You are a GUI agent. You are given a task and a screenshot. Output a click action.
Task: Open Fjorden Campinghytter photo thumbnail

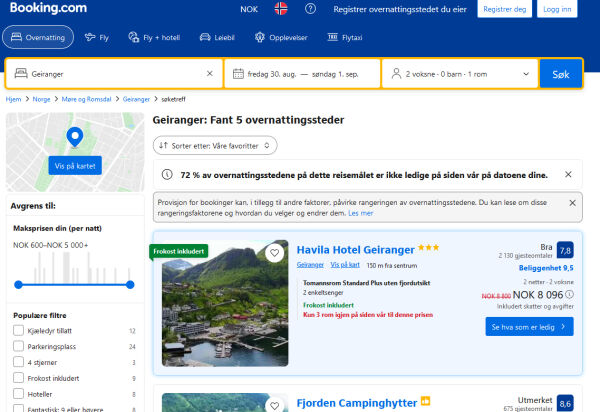point(225,402)
